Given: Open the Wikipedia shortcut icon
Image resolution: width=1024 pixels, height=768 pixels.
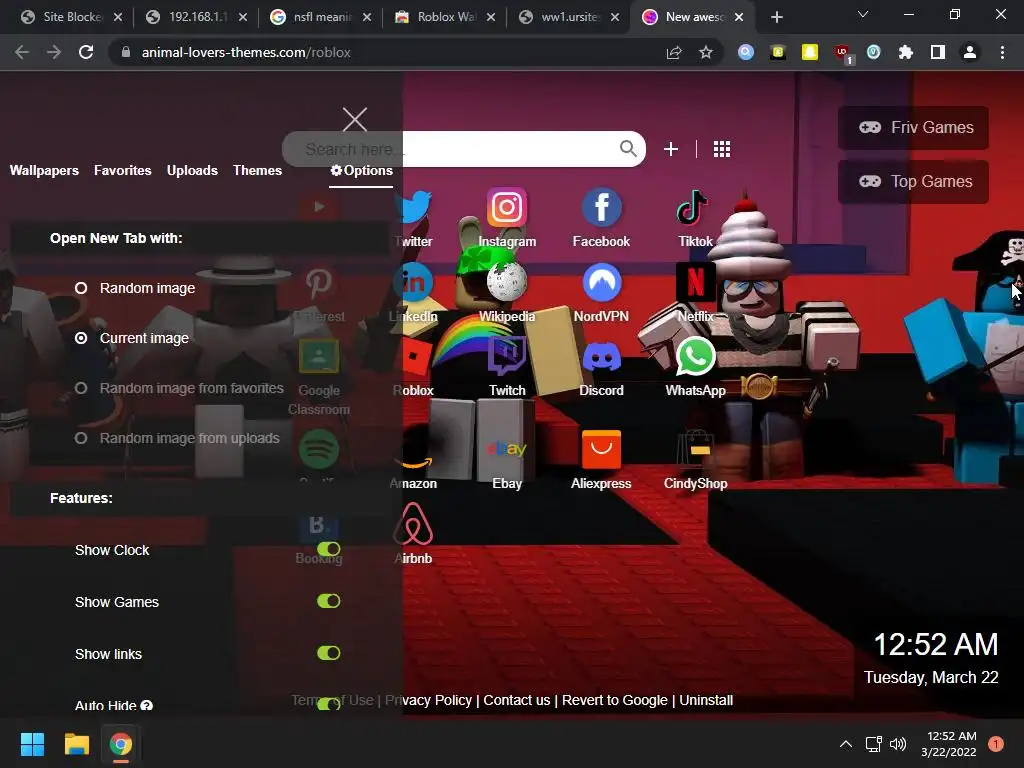Looking at the screenshot, I should pyautogui.click(x=507, y=282).
